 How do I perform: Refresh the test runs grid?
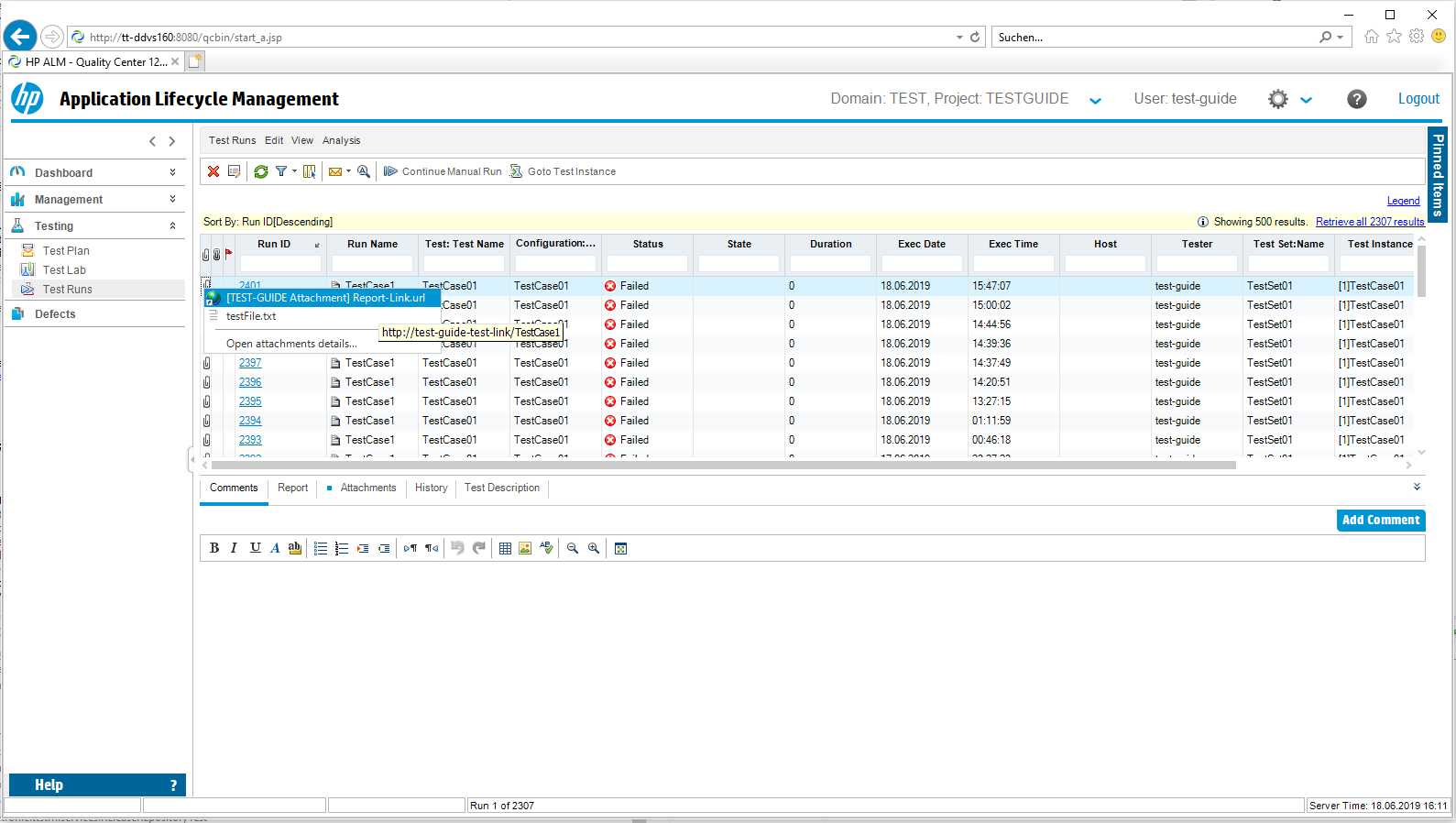click(261, 171)
